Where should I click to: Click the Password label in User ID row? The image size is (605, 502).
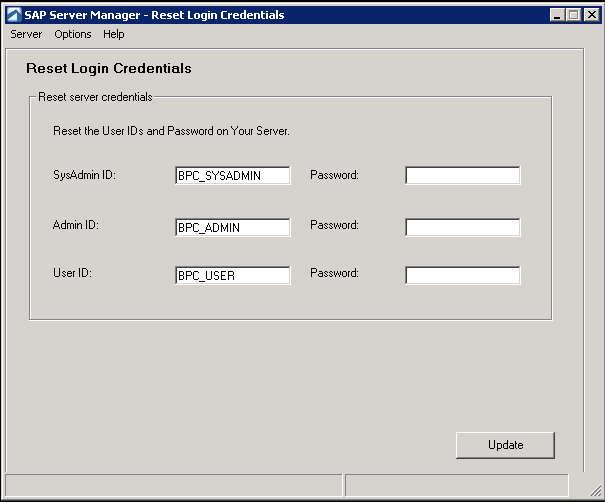(334, 273)
